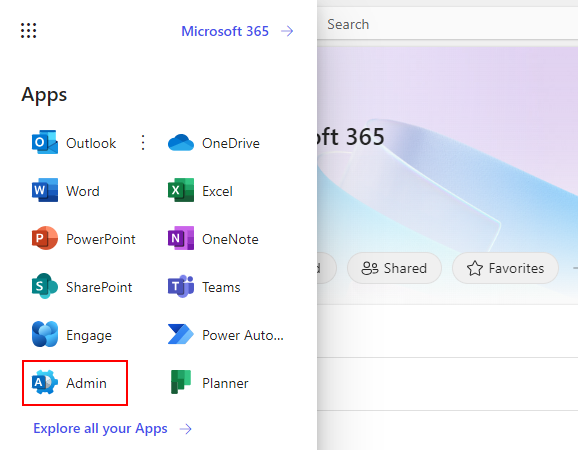Open the Outlook app icon

click(45, 142)
